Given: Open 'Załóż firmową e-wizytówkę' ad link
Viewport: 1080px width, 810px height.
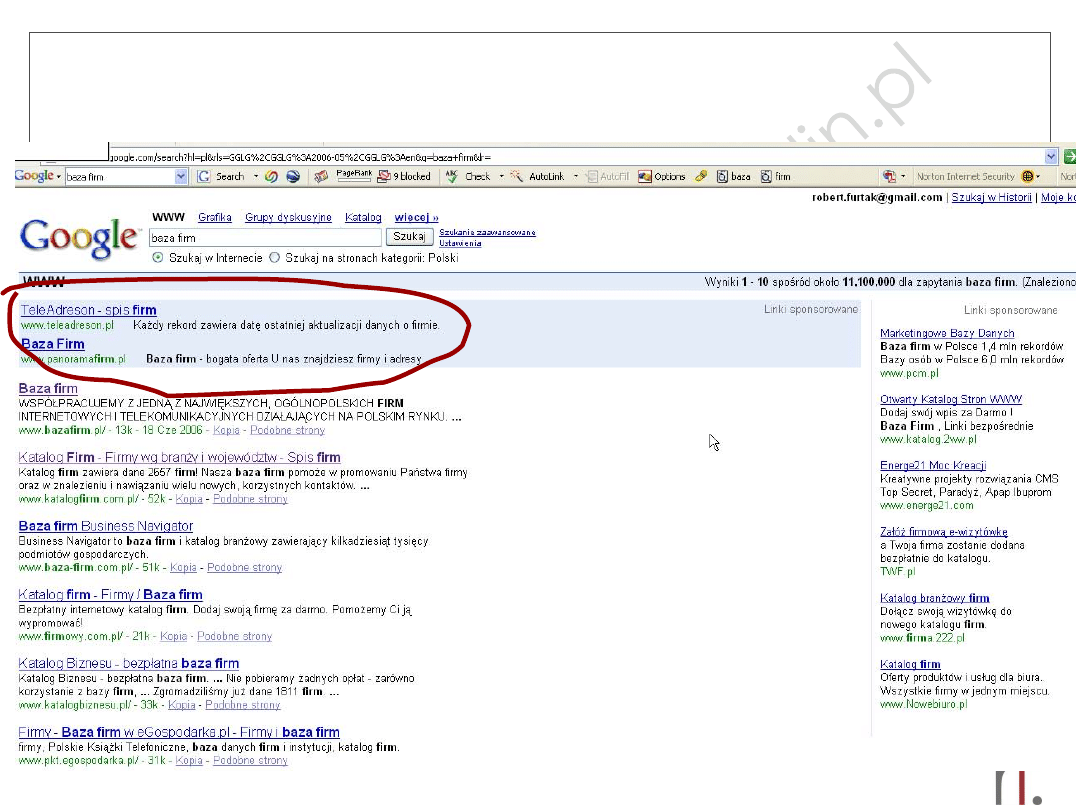Looking at the screenshot, I should [944, 532].
